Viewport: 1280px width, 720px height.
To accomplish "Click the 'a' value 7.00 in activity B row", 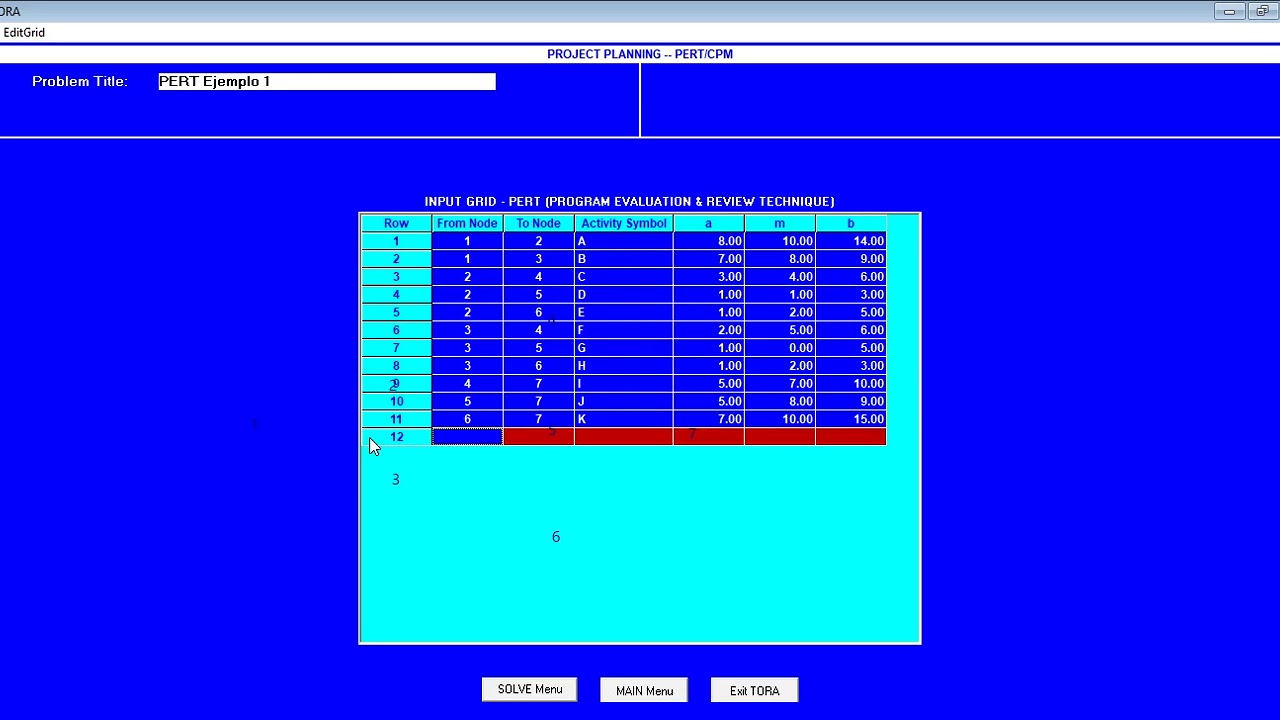I will pyautogui.click(x=708, y=259).
